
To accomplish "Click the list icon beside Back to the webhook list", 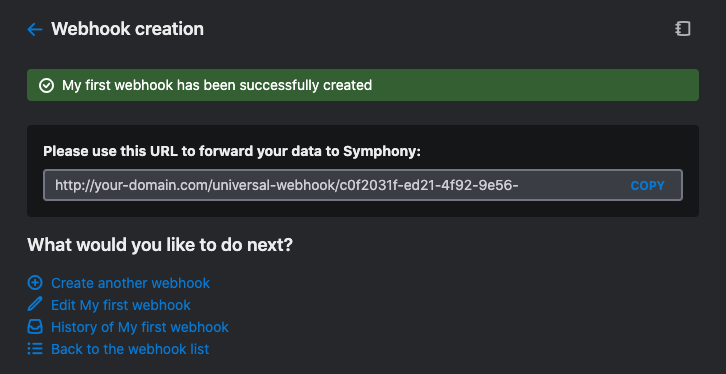I will point(35,349).
